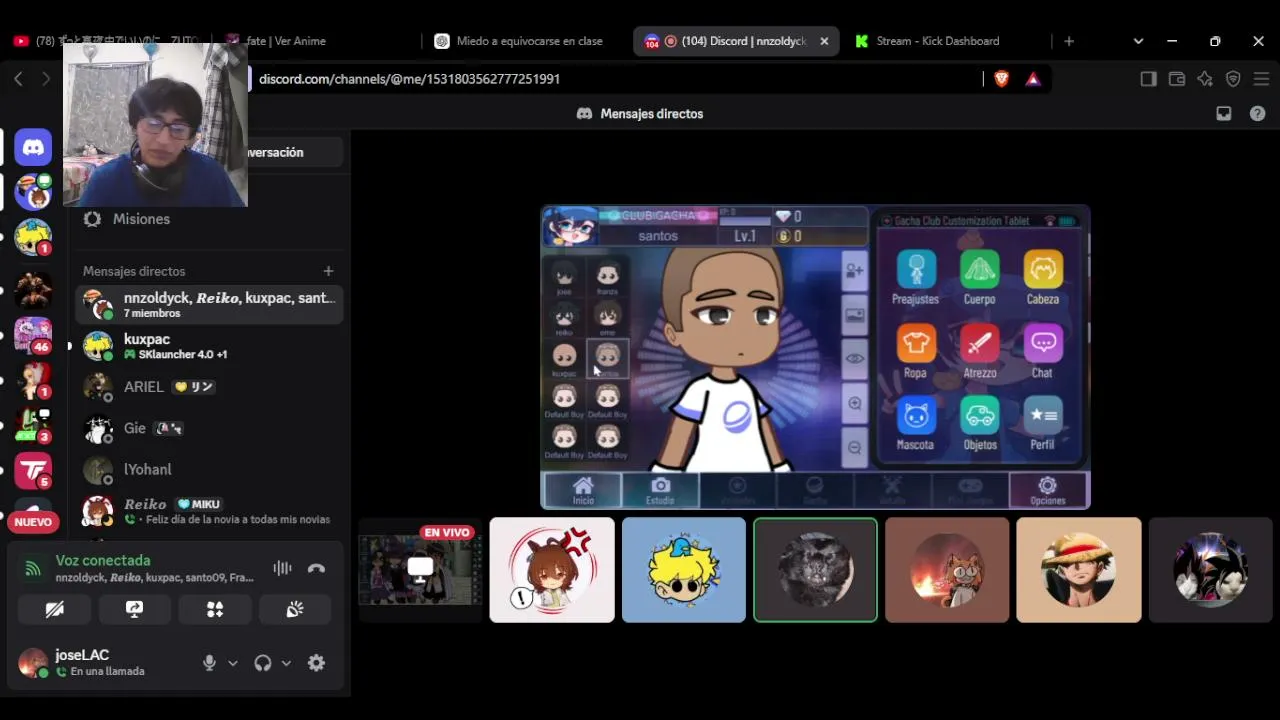Close the Discord browser tab

tap(824, 41)
